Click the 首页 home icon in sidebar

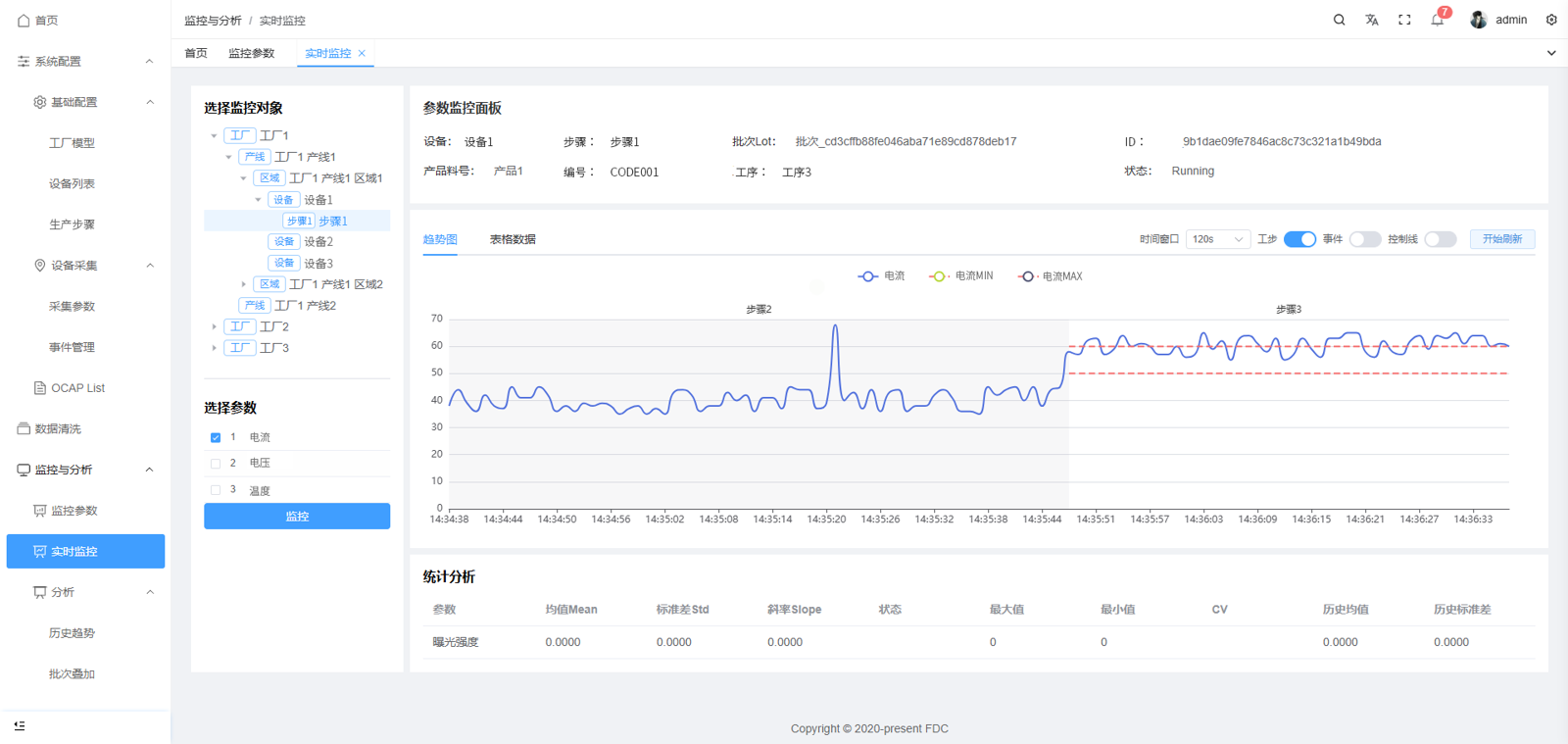click(24, 20)
